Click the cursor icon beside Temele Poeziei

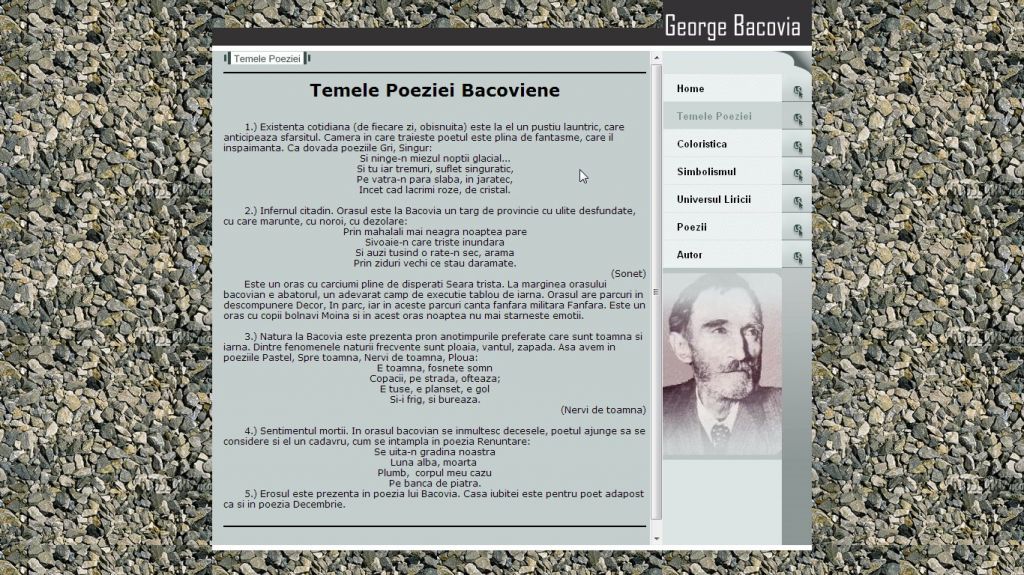point(798,119)
